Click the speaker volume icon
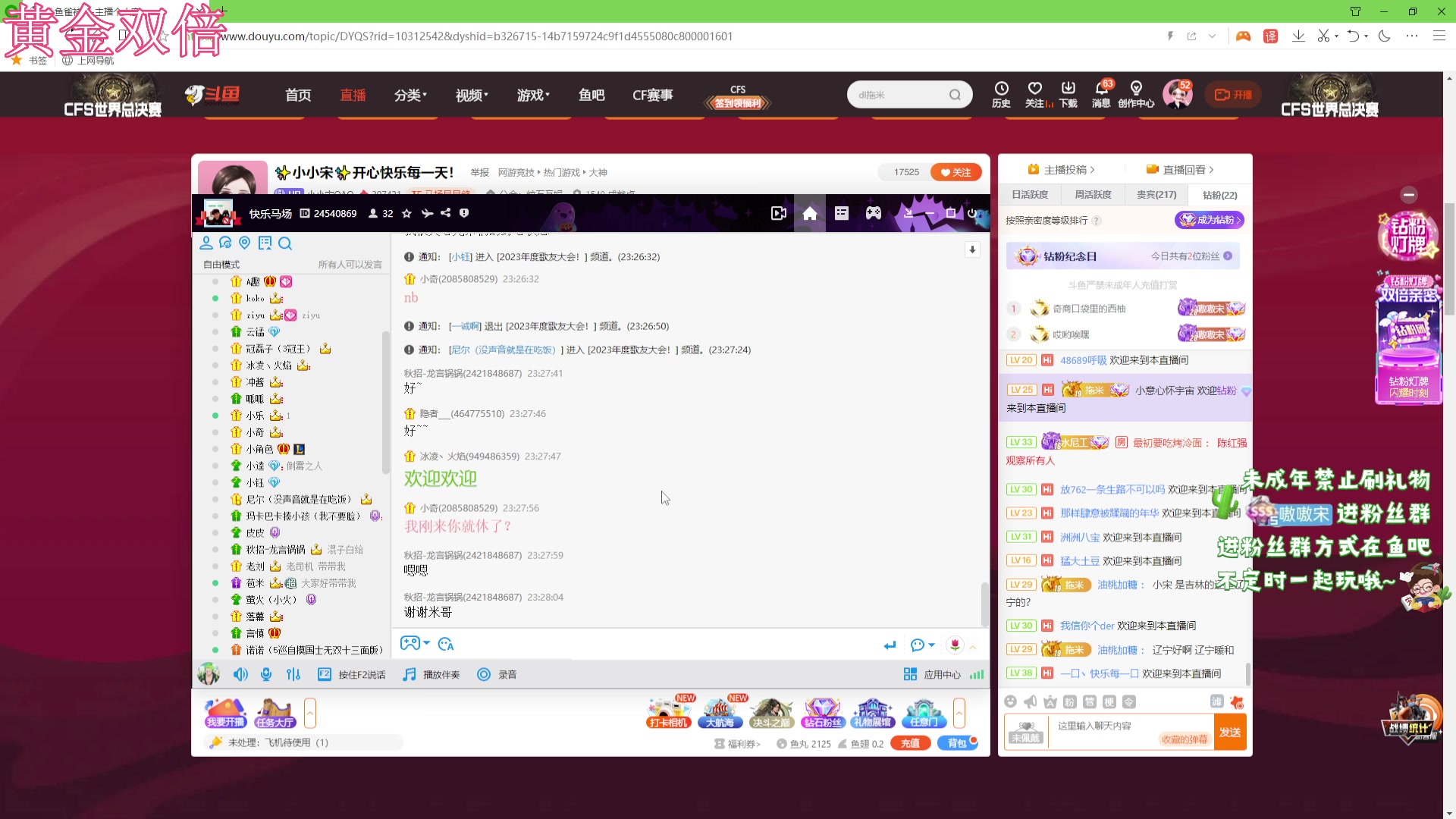 tap(240, 674)
